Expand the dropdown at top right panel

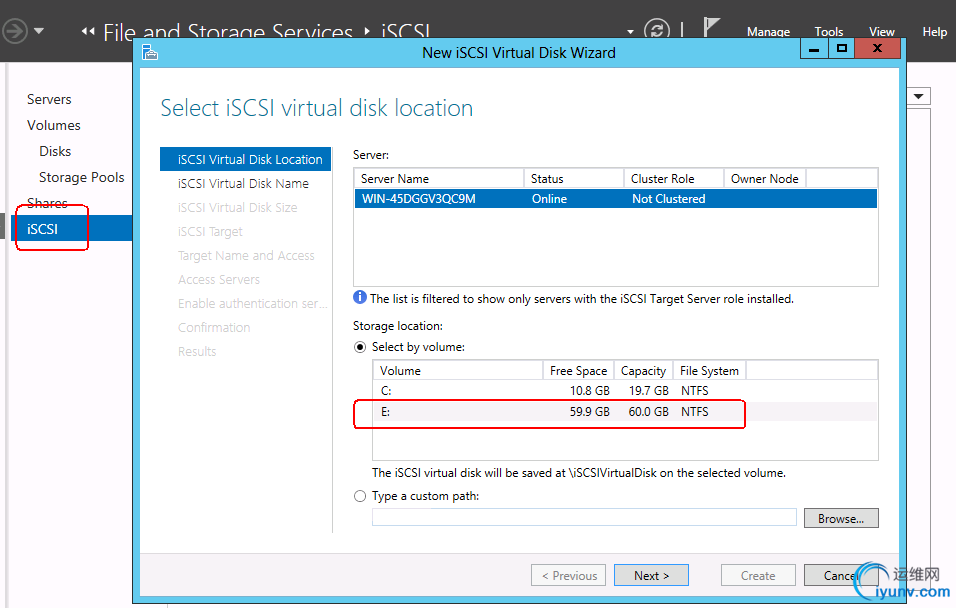click(x=918, y=96)
